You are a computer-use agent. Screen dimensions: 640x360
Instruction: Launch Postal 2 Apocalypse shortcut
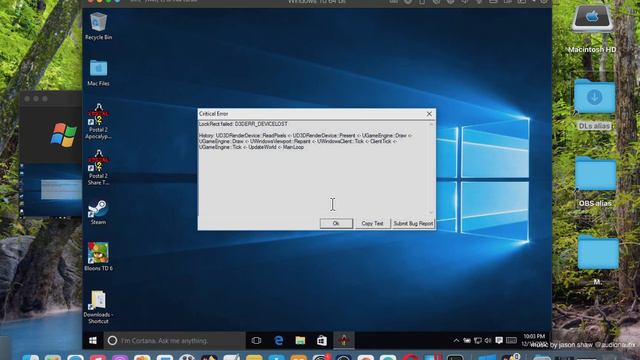point(98,121)
